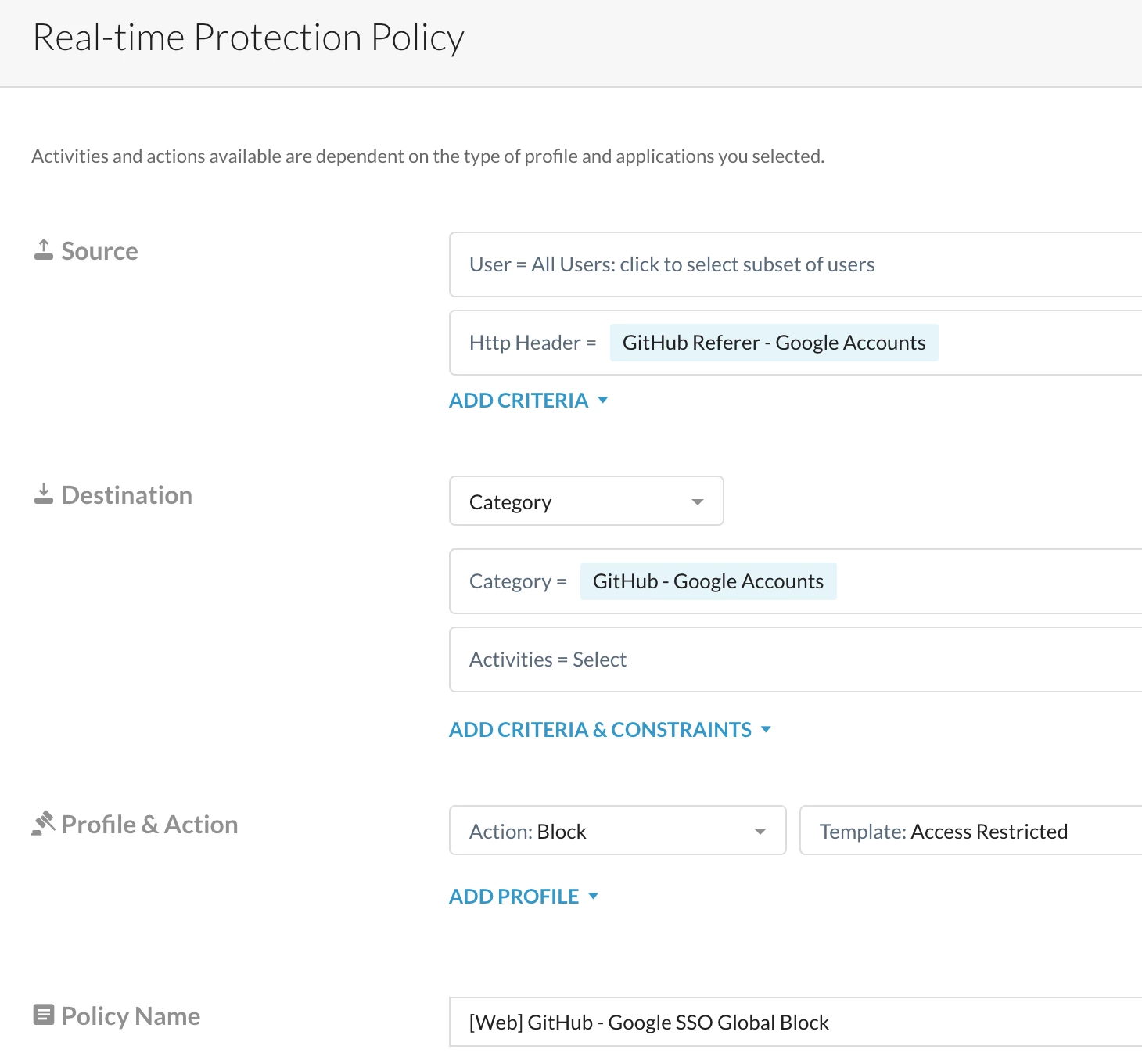Open the Template: Access Restricted selector
The image size is (1142, 1064).
pos(971,830)
